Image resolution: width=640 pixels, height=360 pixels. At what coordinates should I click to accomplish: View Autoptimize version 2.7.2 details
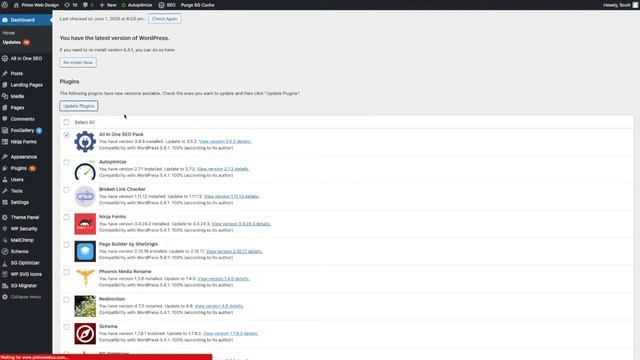[x=223, y=169]
